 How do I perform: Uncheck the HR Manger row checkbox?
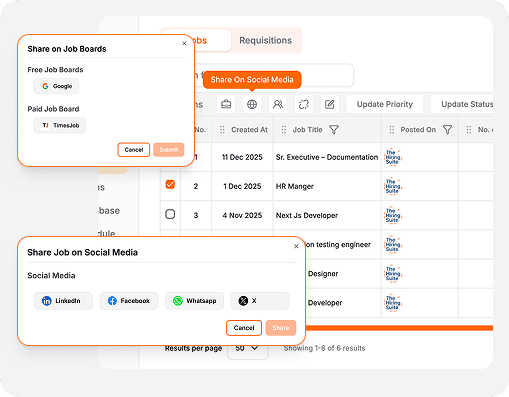point(170,184)
